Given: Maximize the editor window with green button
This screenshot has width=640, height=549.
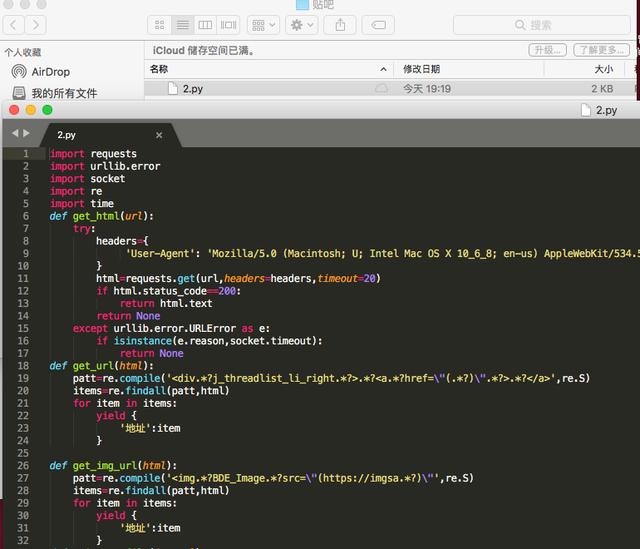Looking at the screenshot, I should point(47,110).
